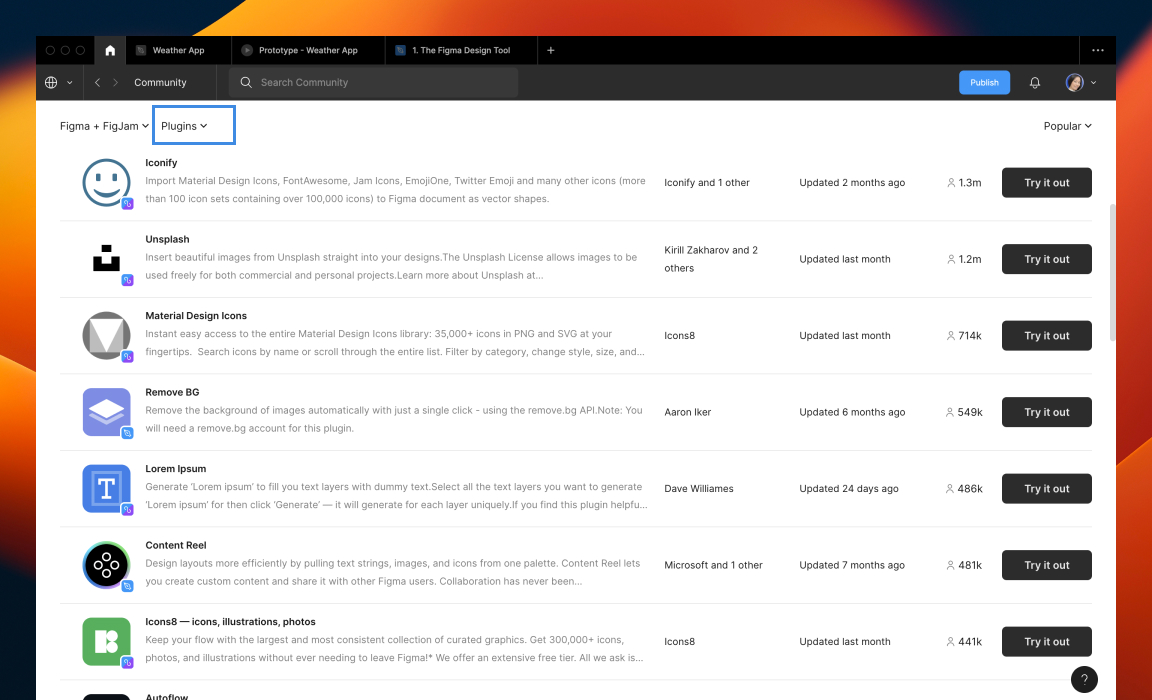The image size is (1152, 700).
Task: Click Try it out for Content Reel
Action: click(1046, 565)
